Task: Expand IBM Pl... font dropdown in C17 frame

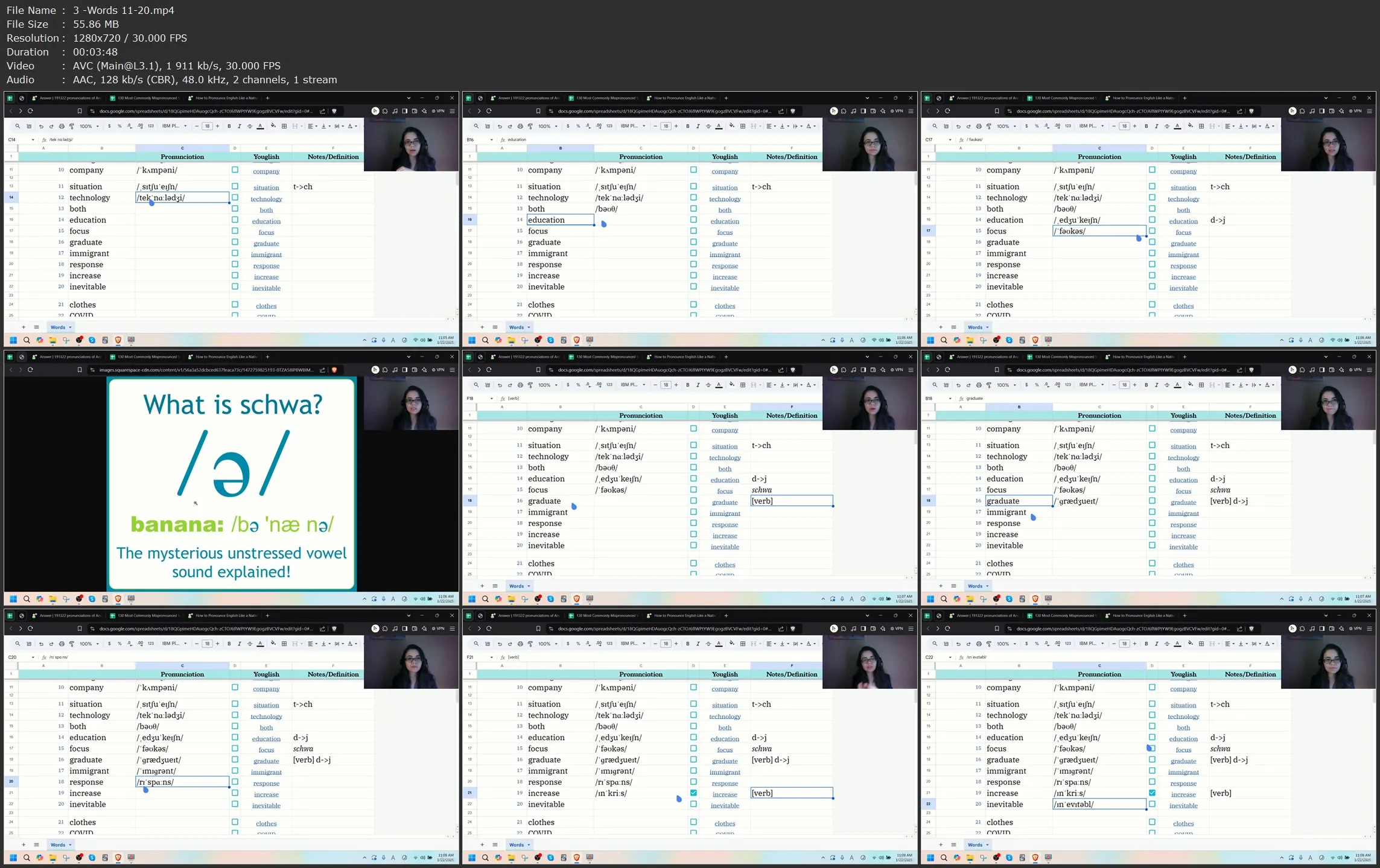Action: tap(1092, 126)
